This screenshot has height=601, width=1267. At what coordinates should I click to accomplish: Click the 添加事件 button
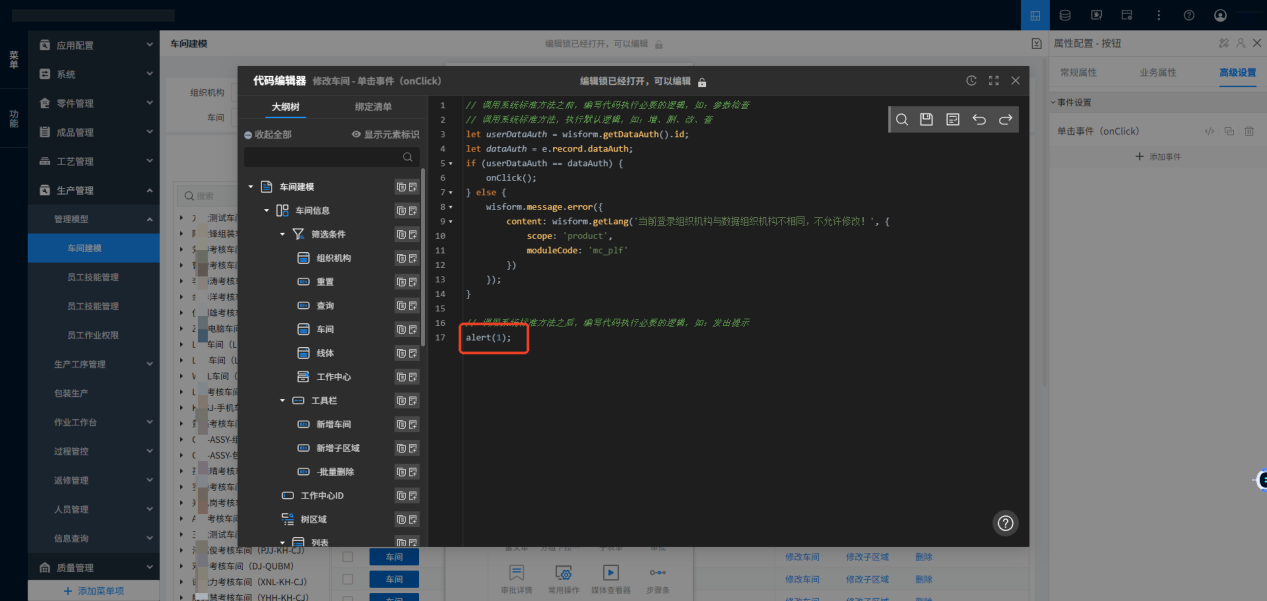click(x=1159, y=157)
